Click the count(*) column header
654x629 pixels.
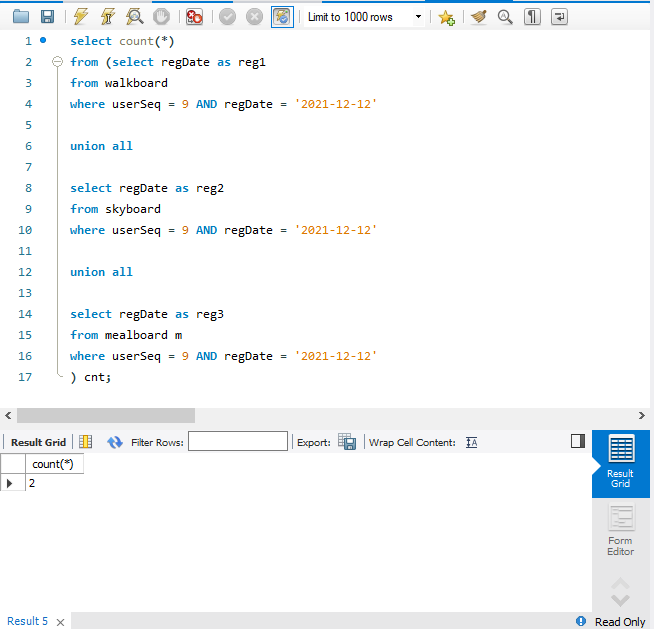pos(54,464)
